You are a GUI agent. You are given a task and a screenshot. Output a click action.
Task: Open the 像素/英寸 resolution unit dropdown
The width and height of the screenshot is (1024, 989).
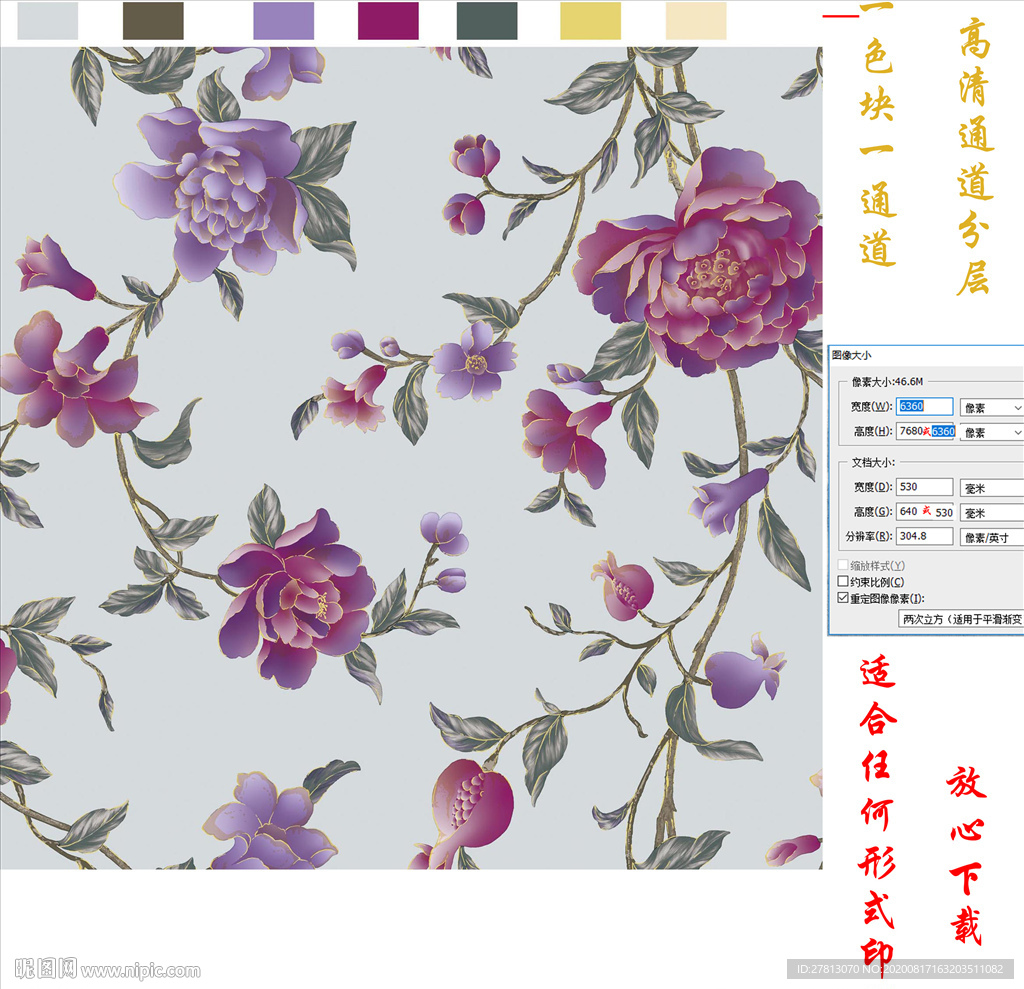(x=991, y=538)
